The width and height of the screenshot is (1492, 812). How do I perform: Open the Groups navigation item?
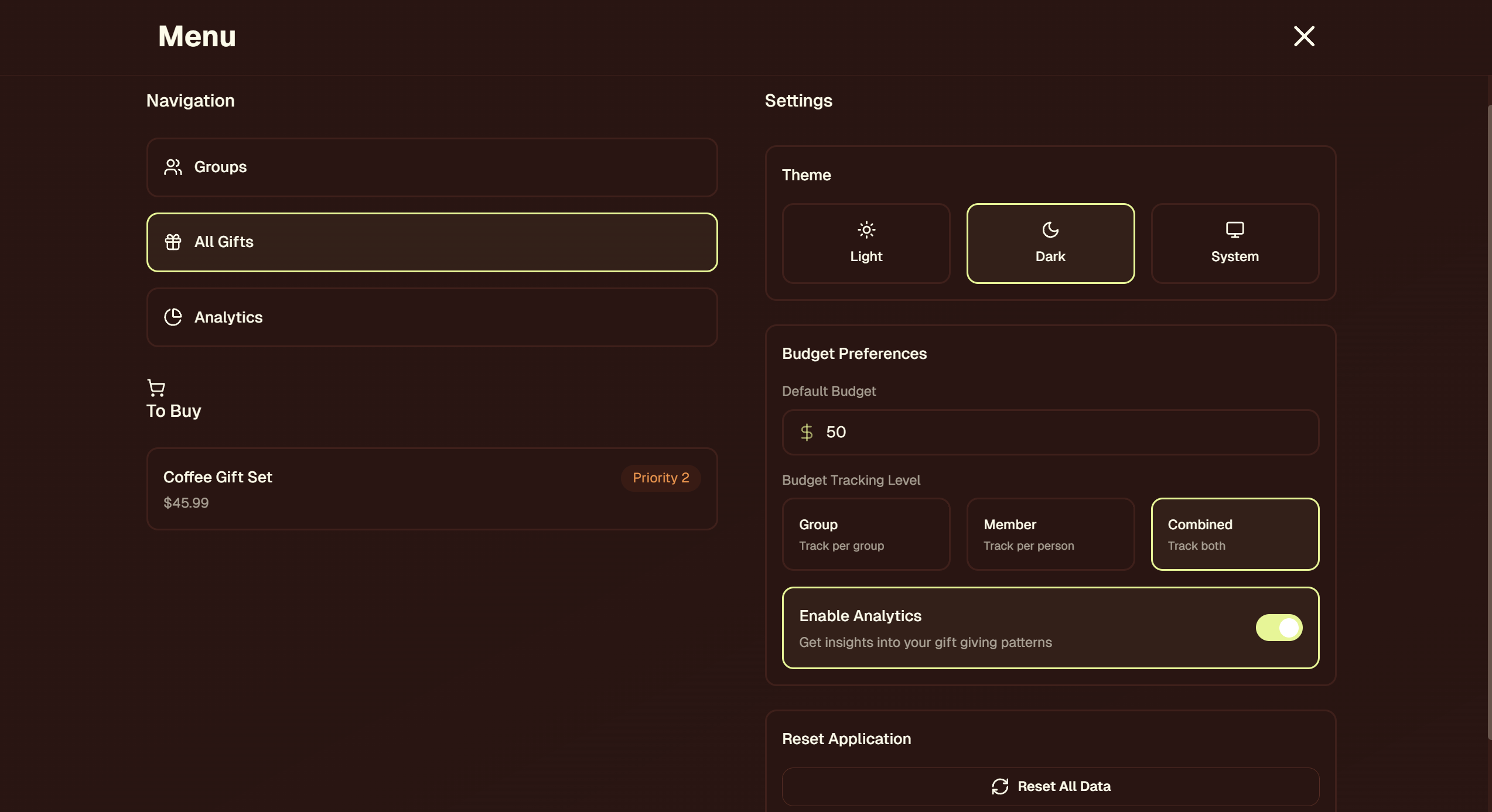pyautogui.click(x=432, y=167)
